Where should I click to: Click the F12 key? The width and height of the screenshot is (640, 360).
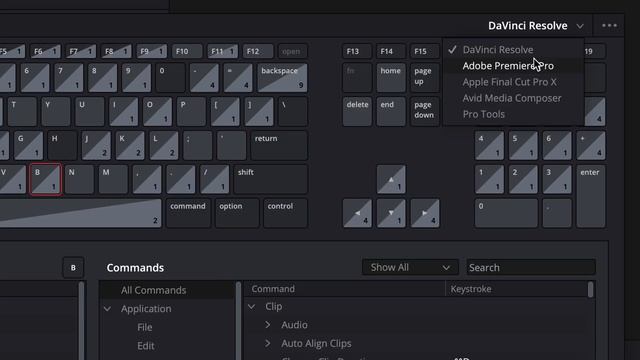[258, 51]
